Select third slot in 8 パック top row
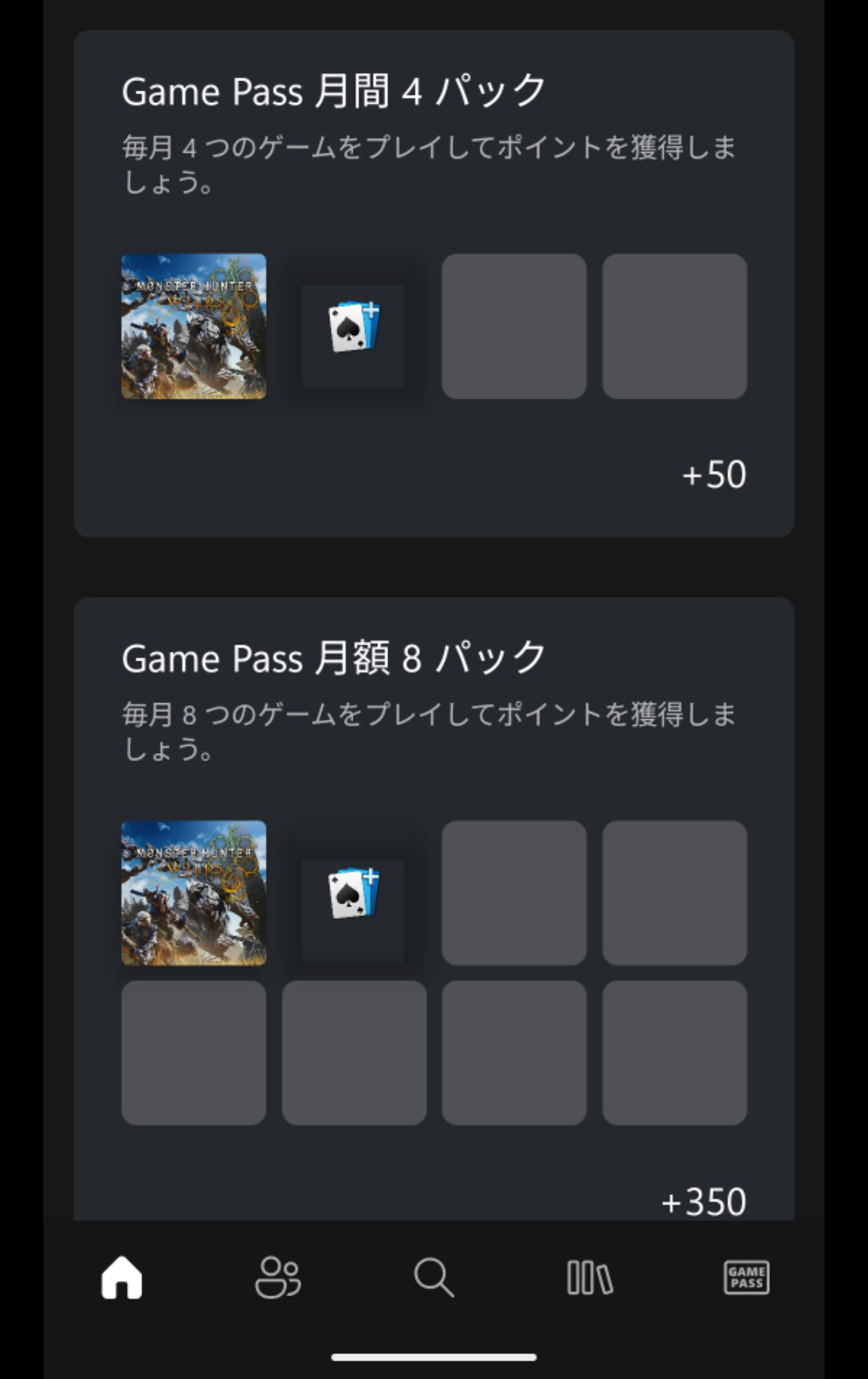 point(514,893)
